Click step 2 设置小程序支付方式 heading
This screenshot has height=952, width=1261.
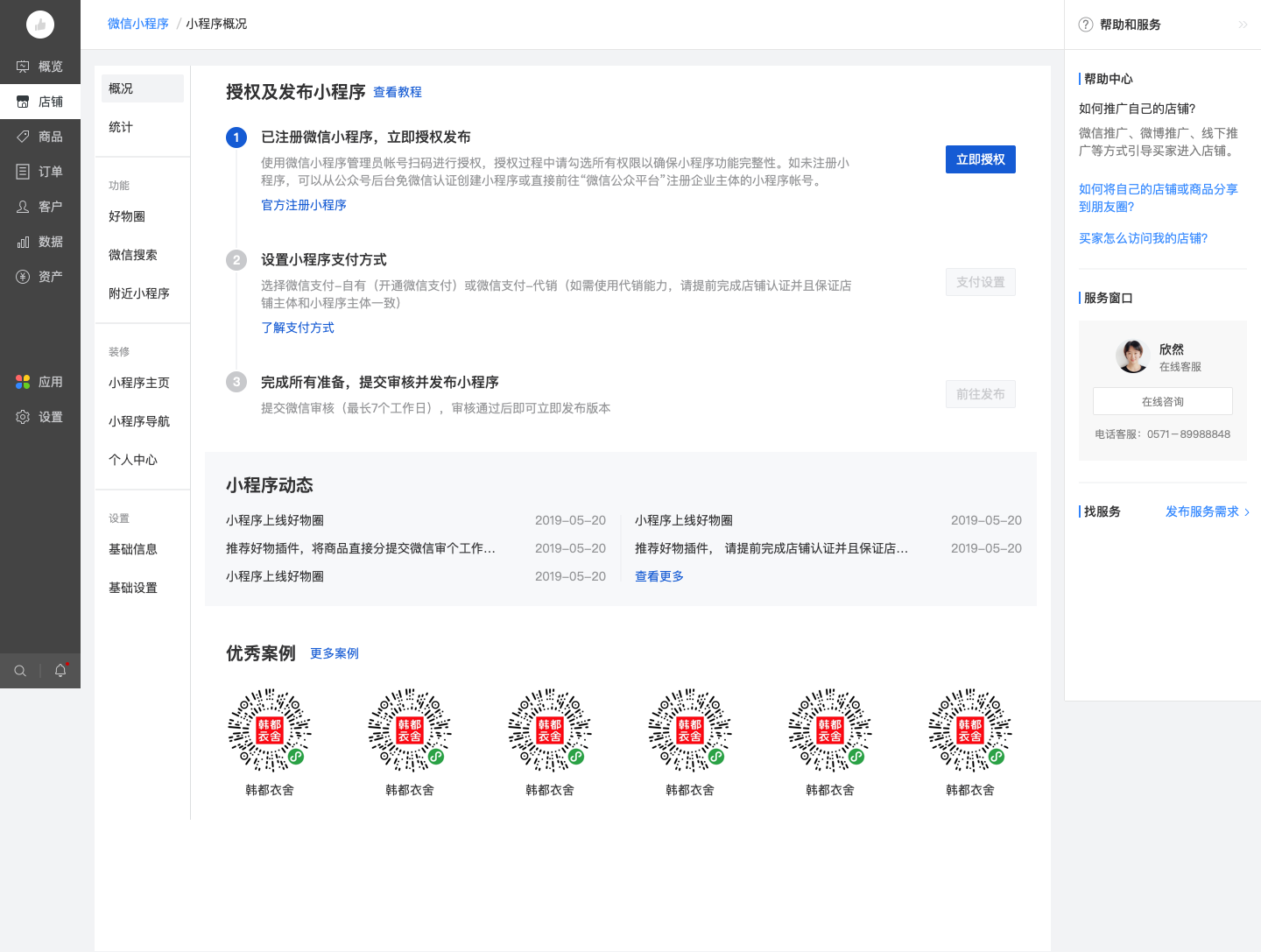click(324, 260)
